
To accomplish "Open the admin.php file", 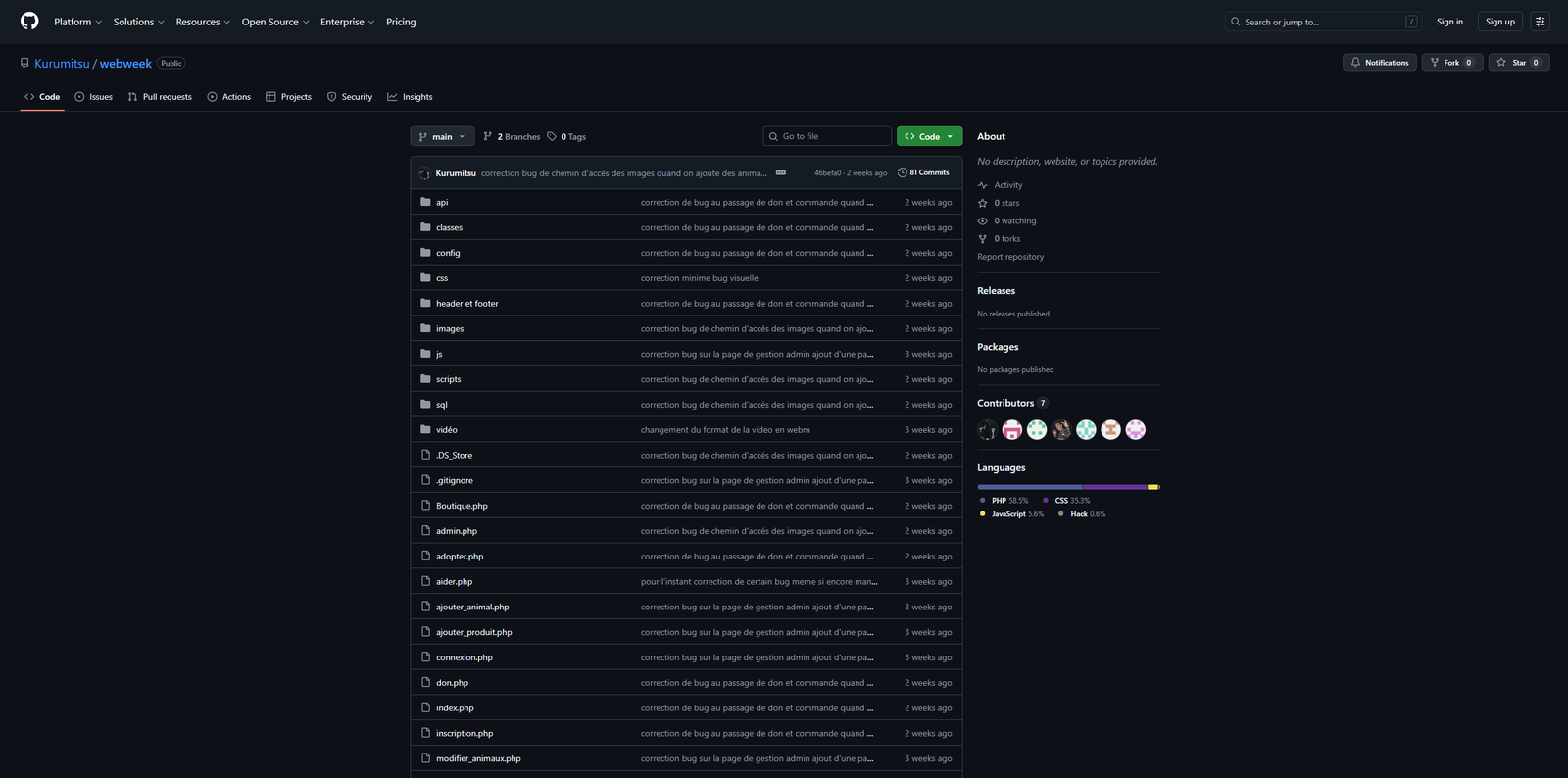I will (x=457, y=531).
